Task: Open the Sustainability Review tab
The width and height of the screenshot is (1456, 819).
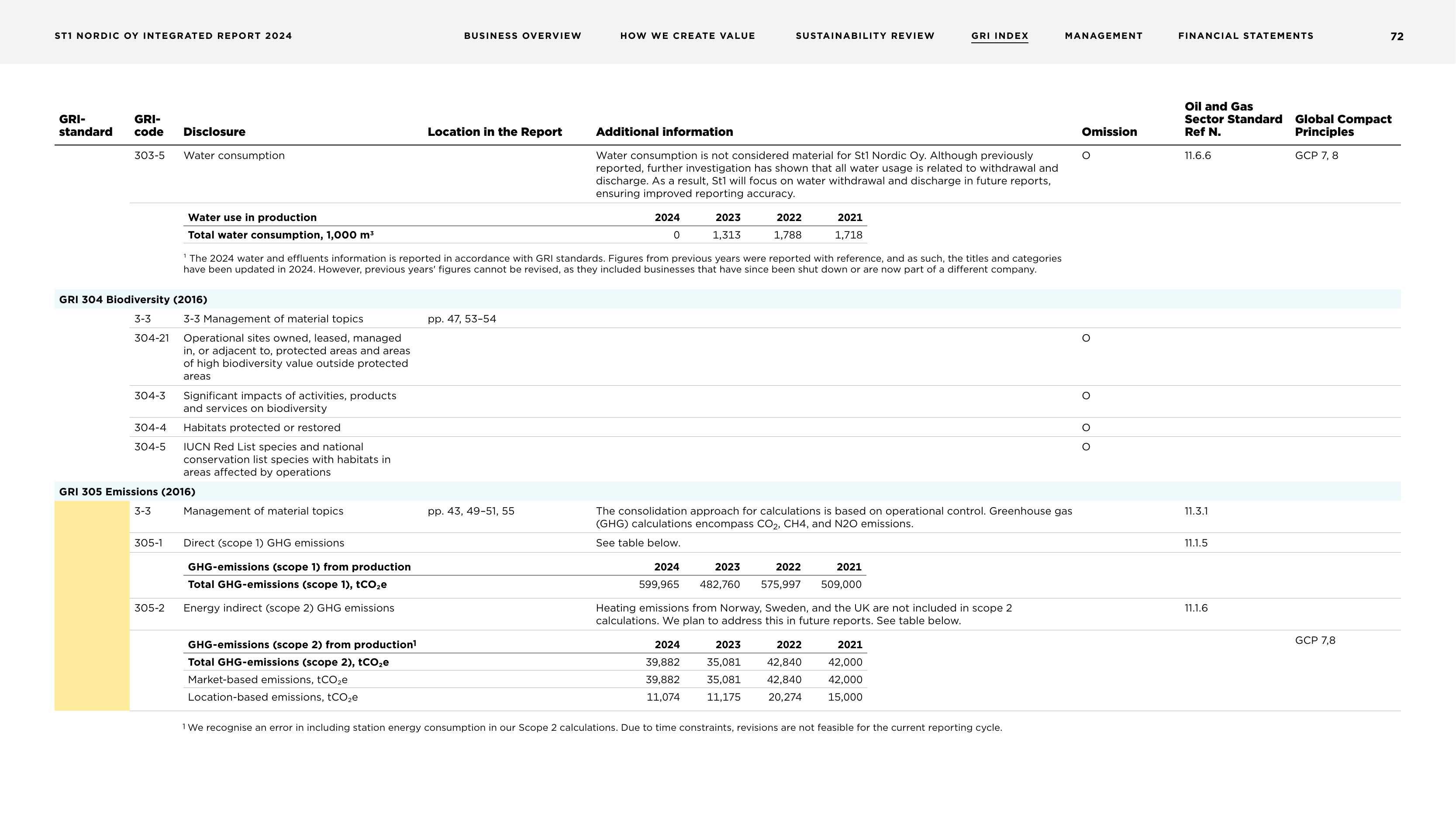Action: (x=865, y=36)
